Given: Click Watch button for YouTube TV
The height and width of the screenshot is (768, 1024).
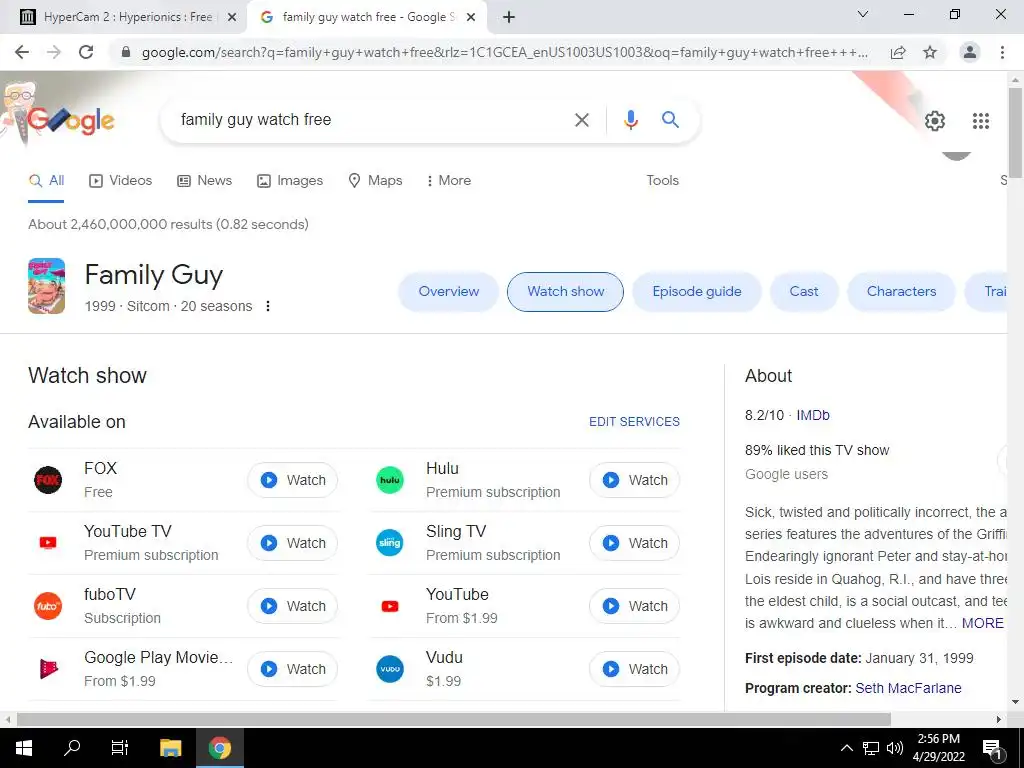Looking at the screenshot, I should tap(292, 543).
